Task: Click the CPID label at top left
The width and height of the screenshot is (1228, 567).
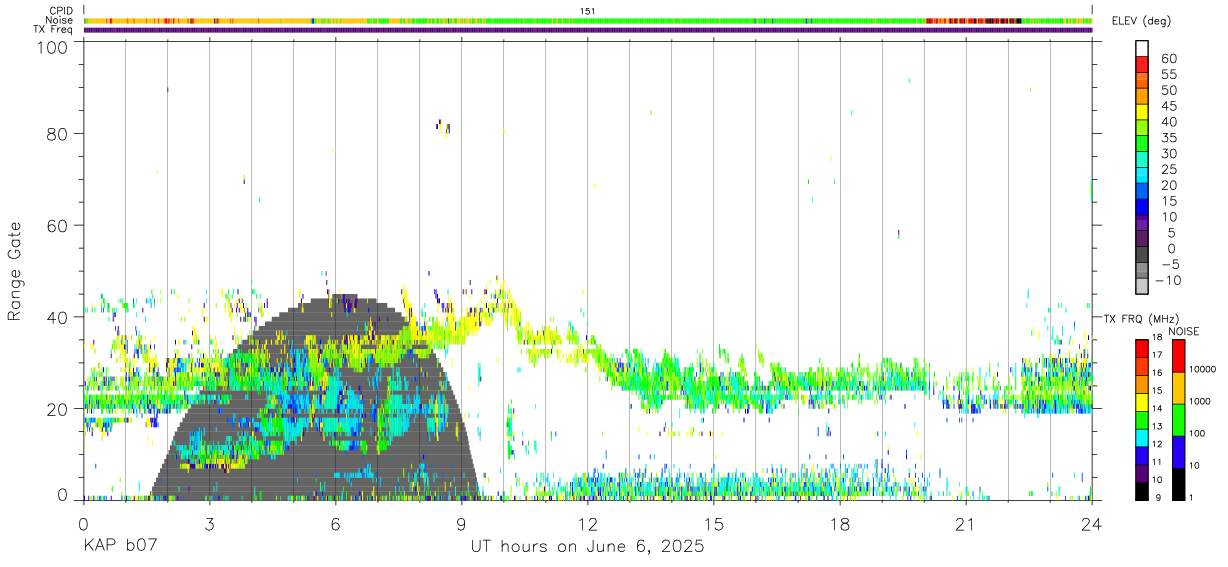Action: 62,11
